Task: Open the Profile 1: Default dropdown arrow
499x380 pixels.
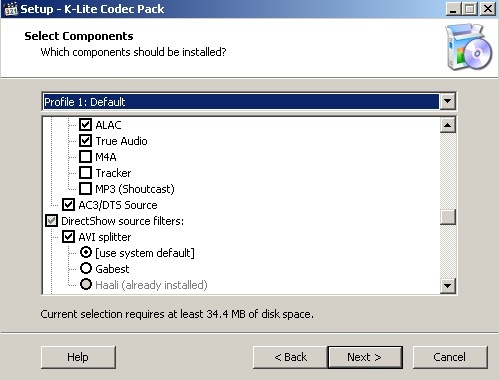Action: tap(447, 101)
